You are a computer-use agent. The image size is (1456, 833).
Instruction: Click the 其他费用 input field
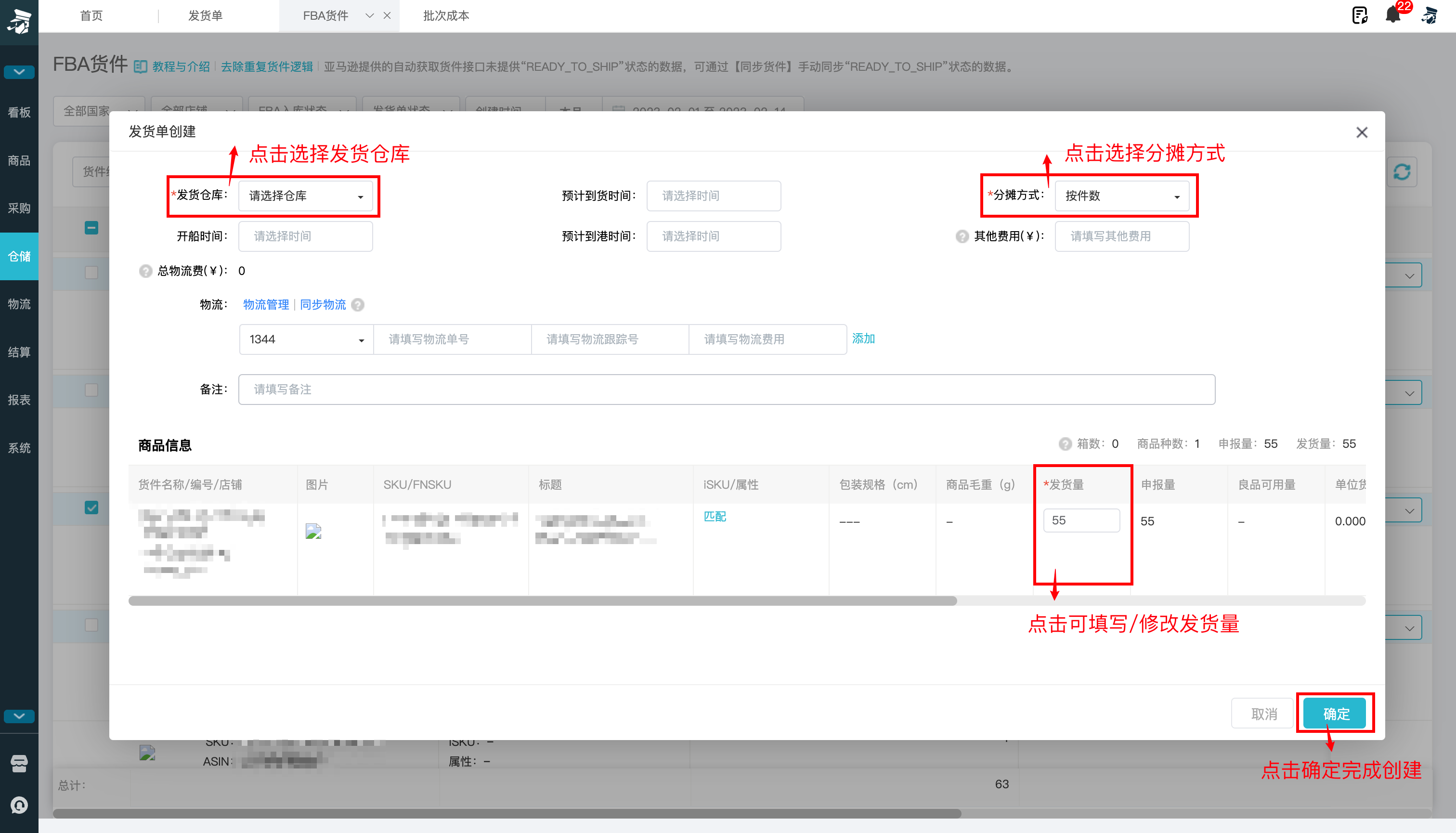(1122, 236)
